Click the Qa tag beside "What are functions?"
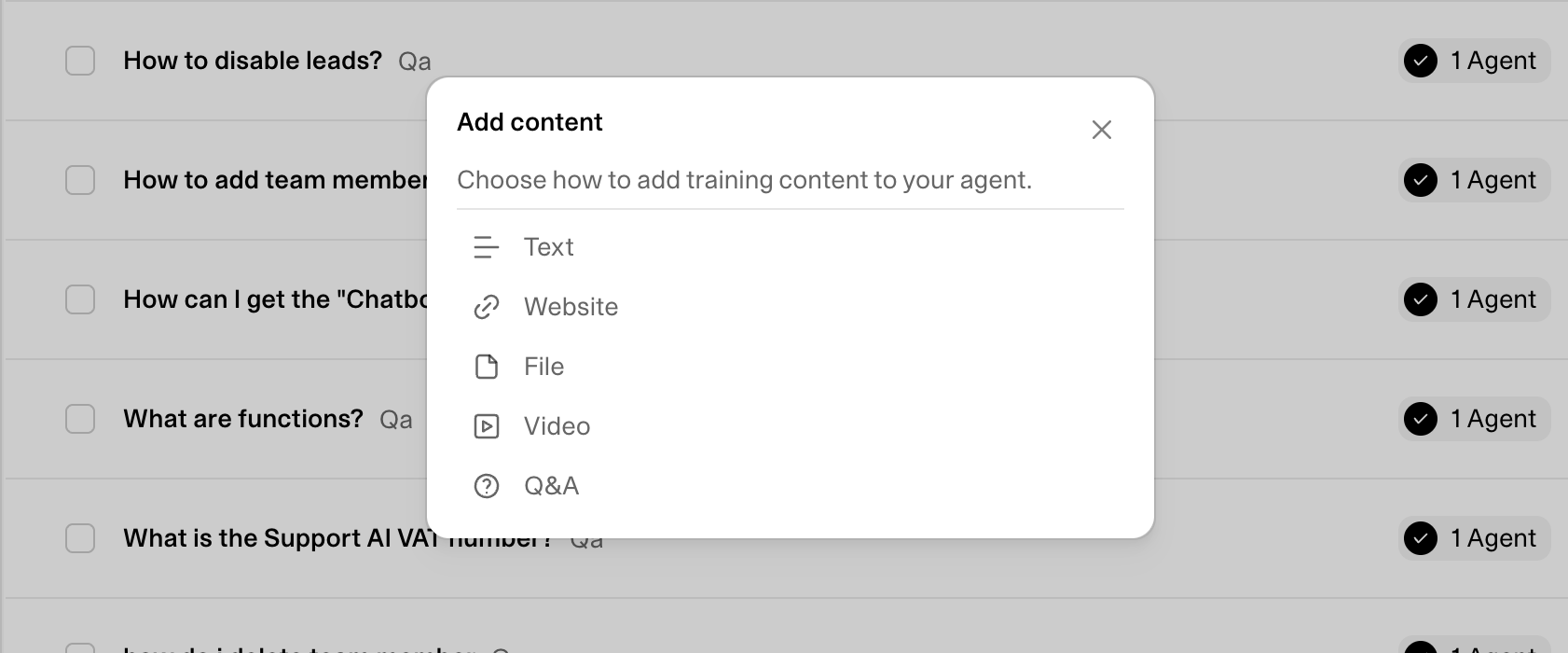The width and height of the screenshot is (1568, 653). pos(395,420)
